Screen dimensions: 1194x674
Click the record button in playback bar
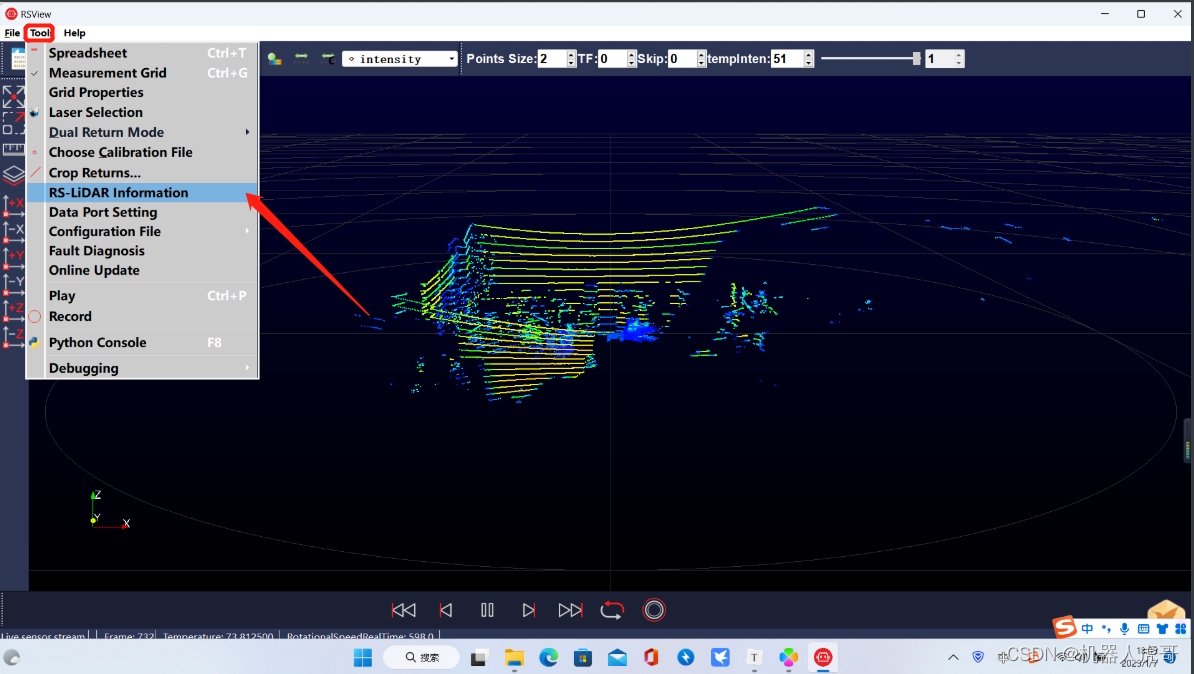pyautogui.click(x=654, y=610)
